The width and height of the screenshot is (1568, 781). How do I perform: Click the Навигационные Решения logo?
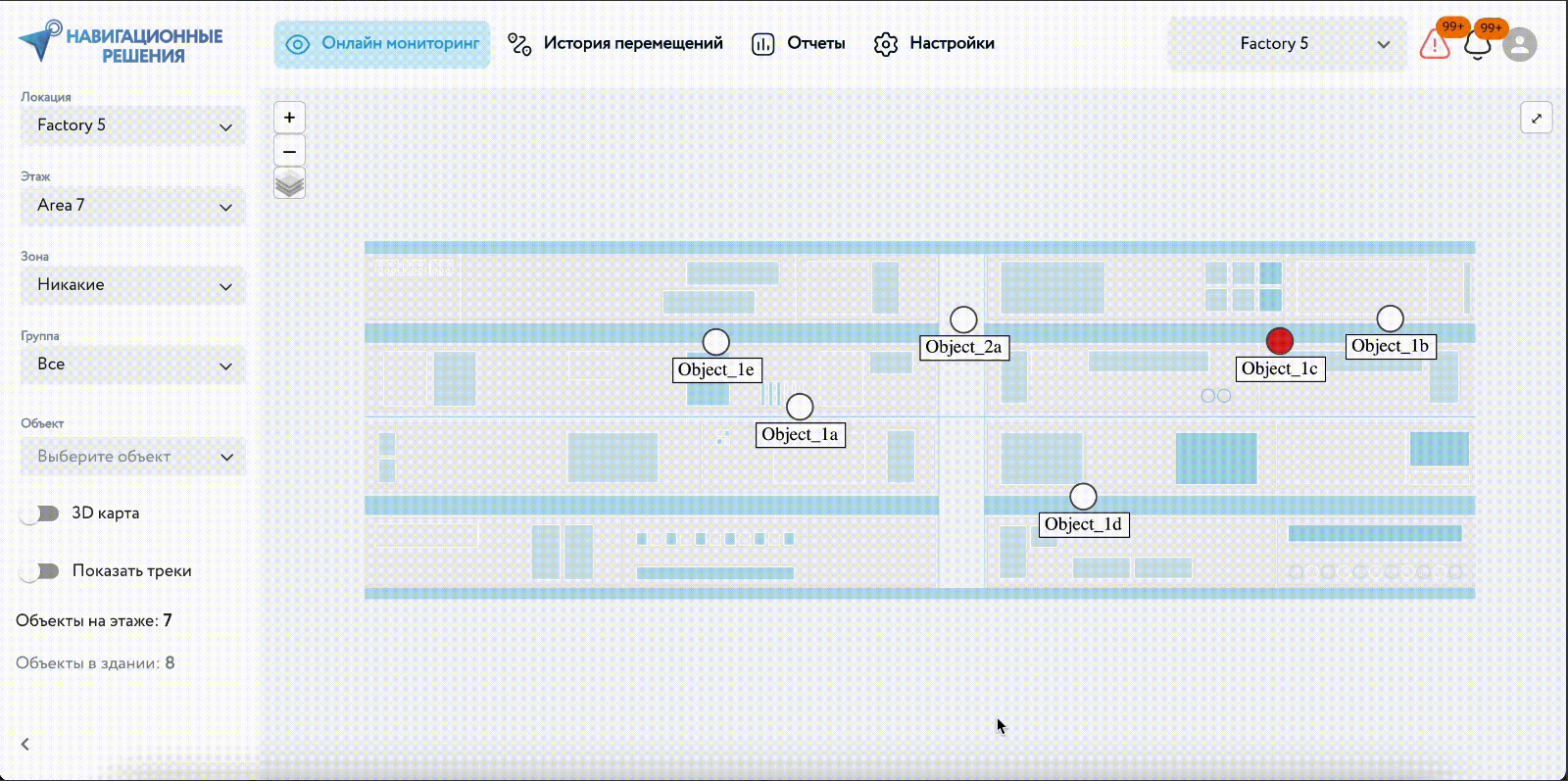coord(121,44)
